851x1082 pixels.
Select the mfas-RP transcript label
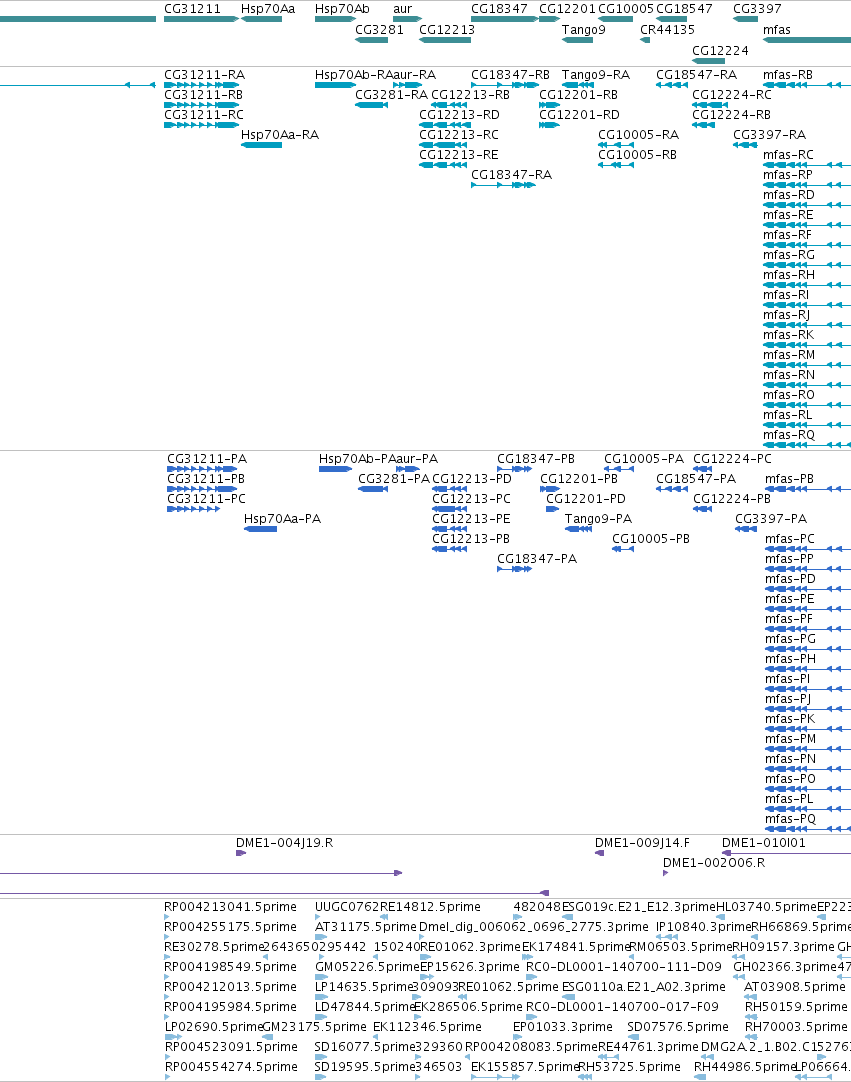click(788, 175)
